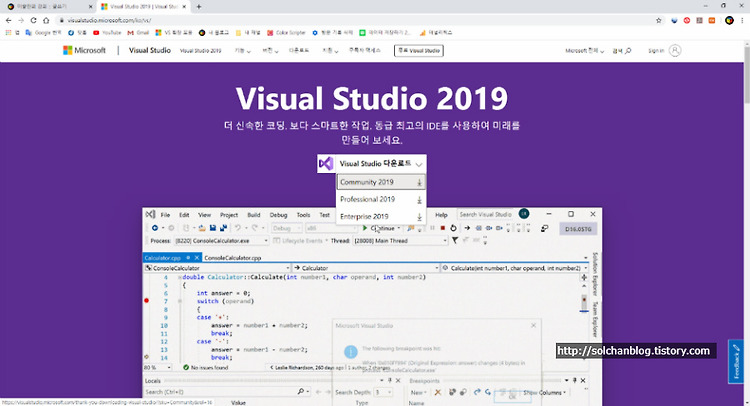Expand the 버전 navigation dropdown
Screen dimensions: 750x406
click(270, 51)
